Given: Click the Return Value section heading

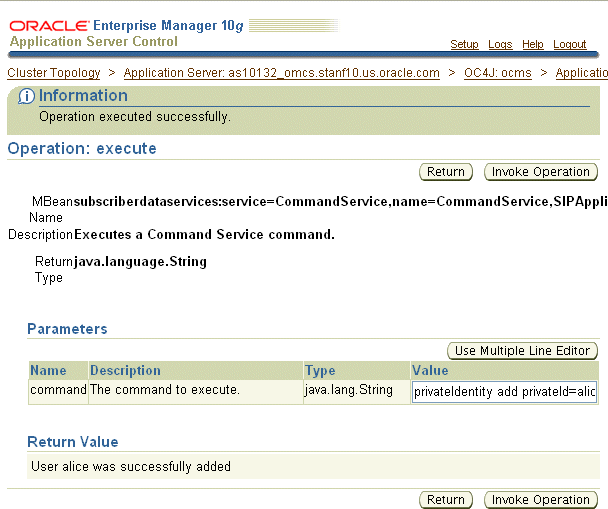Looking at the screenshot, I should click(73, 442).
